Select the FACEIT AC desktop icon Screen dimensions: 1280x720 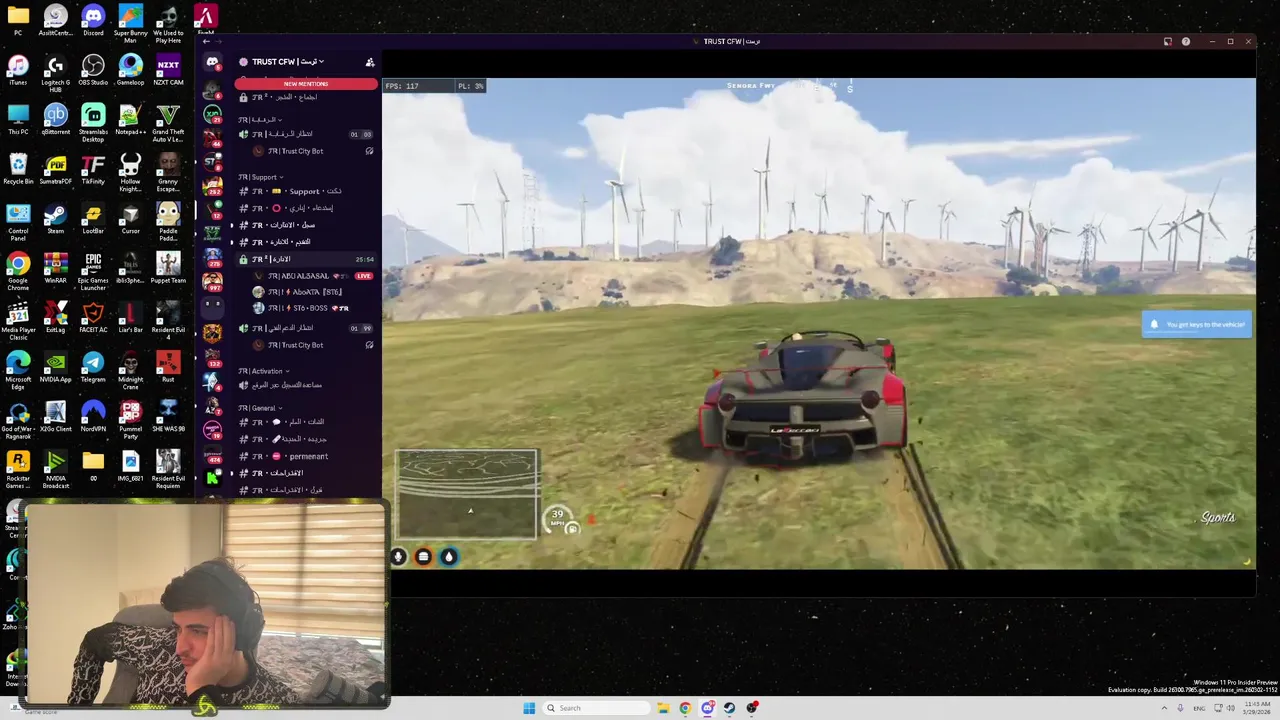tap(93, 317)
